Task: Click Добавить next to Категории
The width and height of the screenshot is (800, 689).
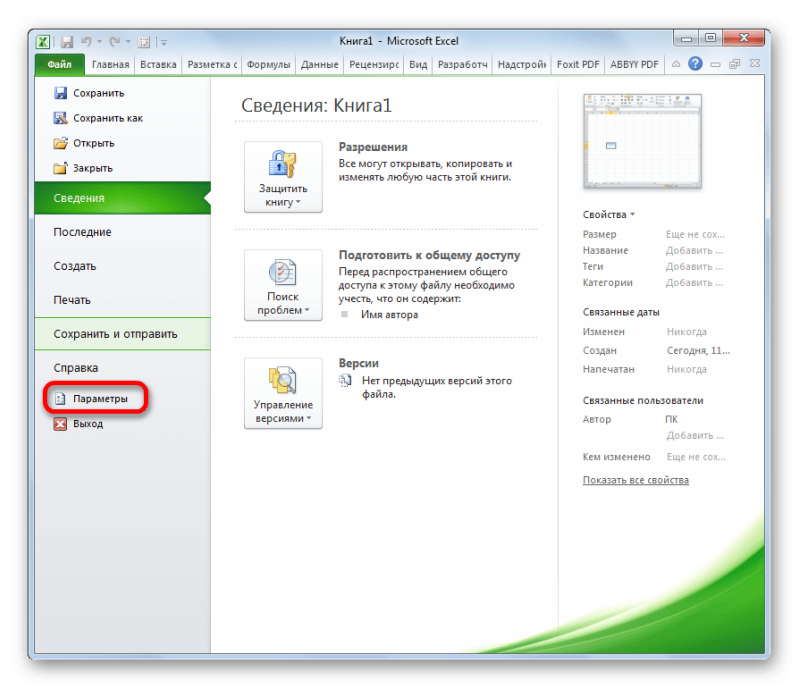Action: pos(694,283)
